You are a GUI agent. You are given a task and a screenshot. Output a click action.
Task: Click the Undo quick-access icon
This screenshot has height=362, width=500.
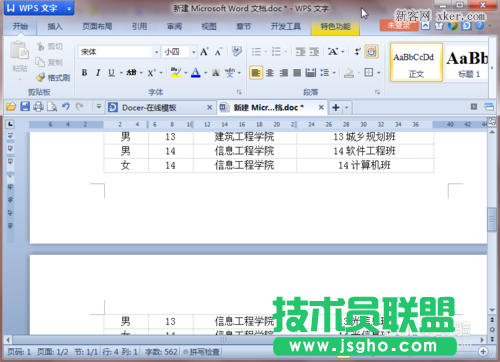(x=66, y=107)
